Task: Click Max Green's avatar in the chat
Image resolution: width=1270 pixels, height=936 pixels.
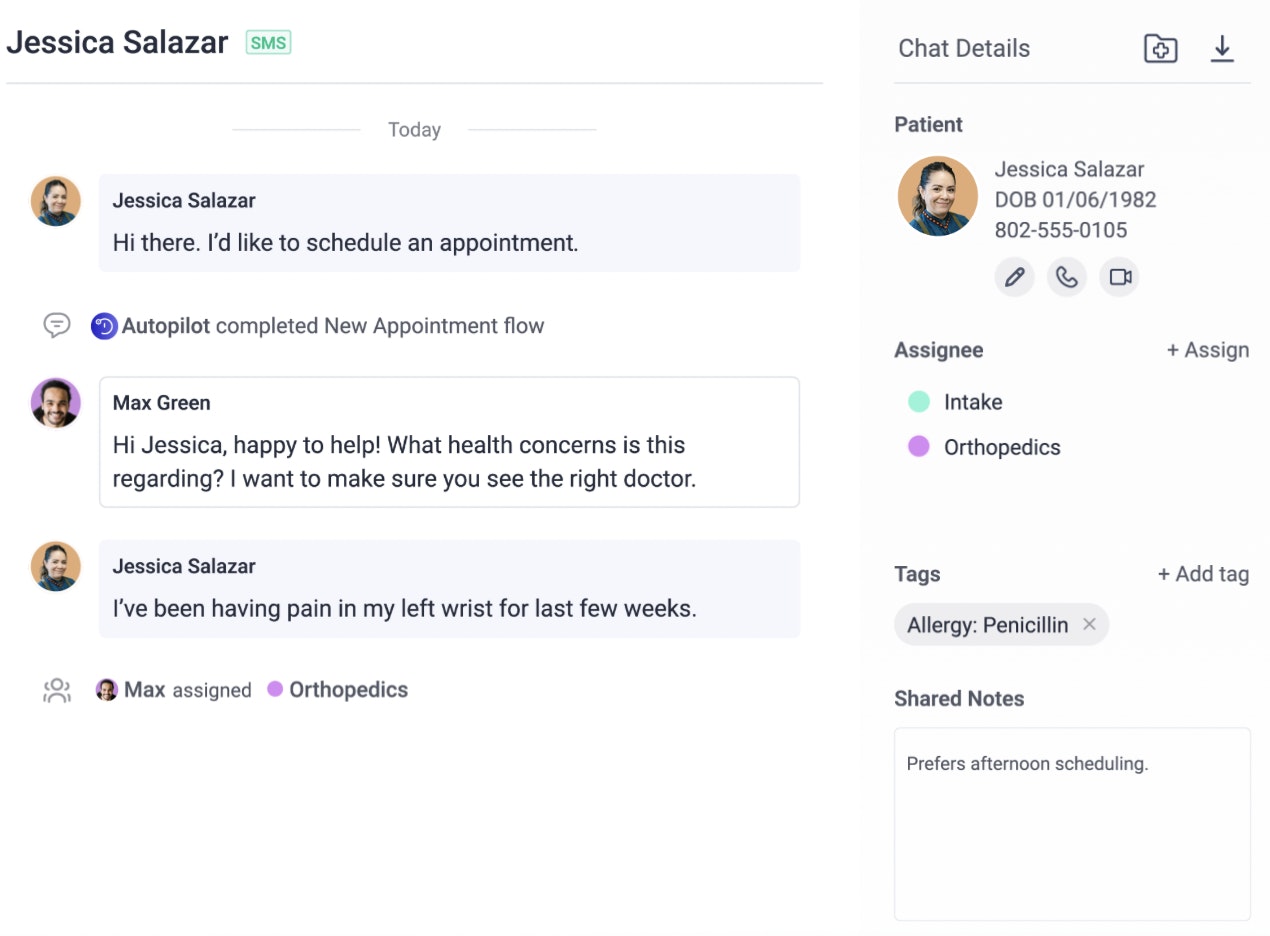Action: coord(56,403)
